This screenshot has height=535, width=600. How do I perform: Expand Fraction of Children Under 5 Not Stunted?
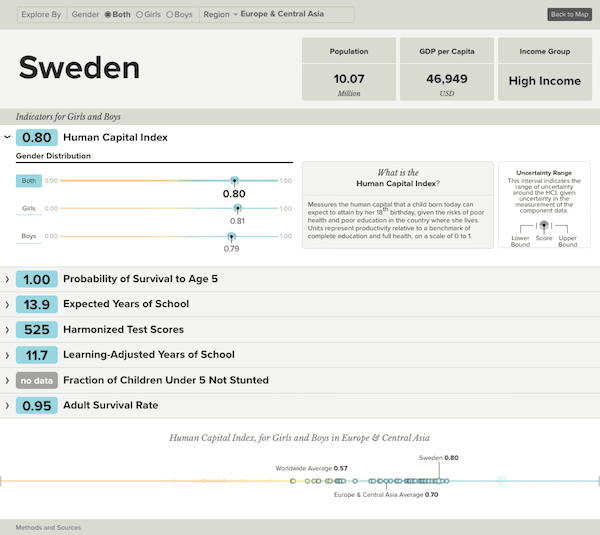[x=7, y=380]
